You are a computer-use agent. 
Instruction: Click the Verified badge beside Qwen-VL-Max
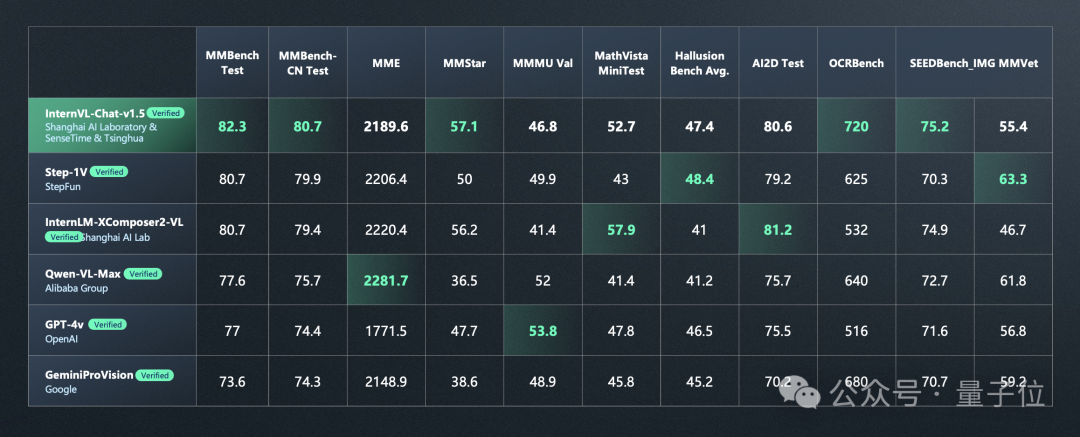pyautogui.click(x=144, y=273)
